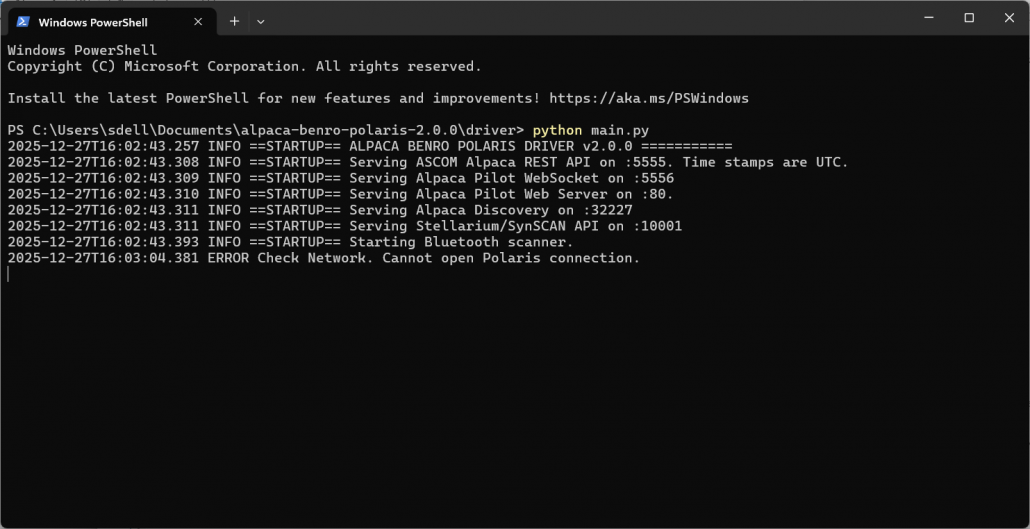Screen dimensions: 1030x529
Task: Open the https://aka.ms/PSWindows link
Action: point(648,98)
